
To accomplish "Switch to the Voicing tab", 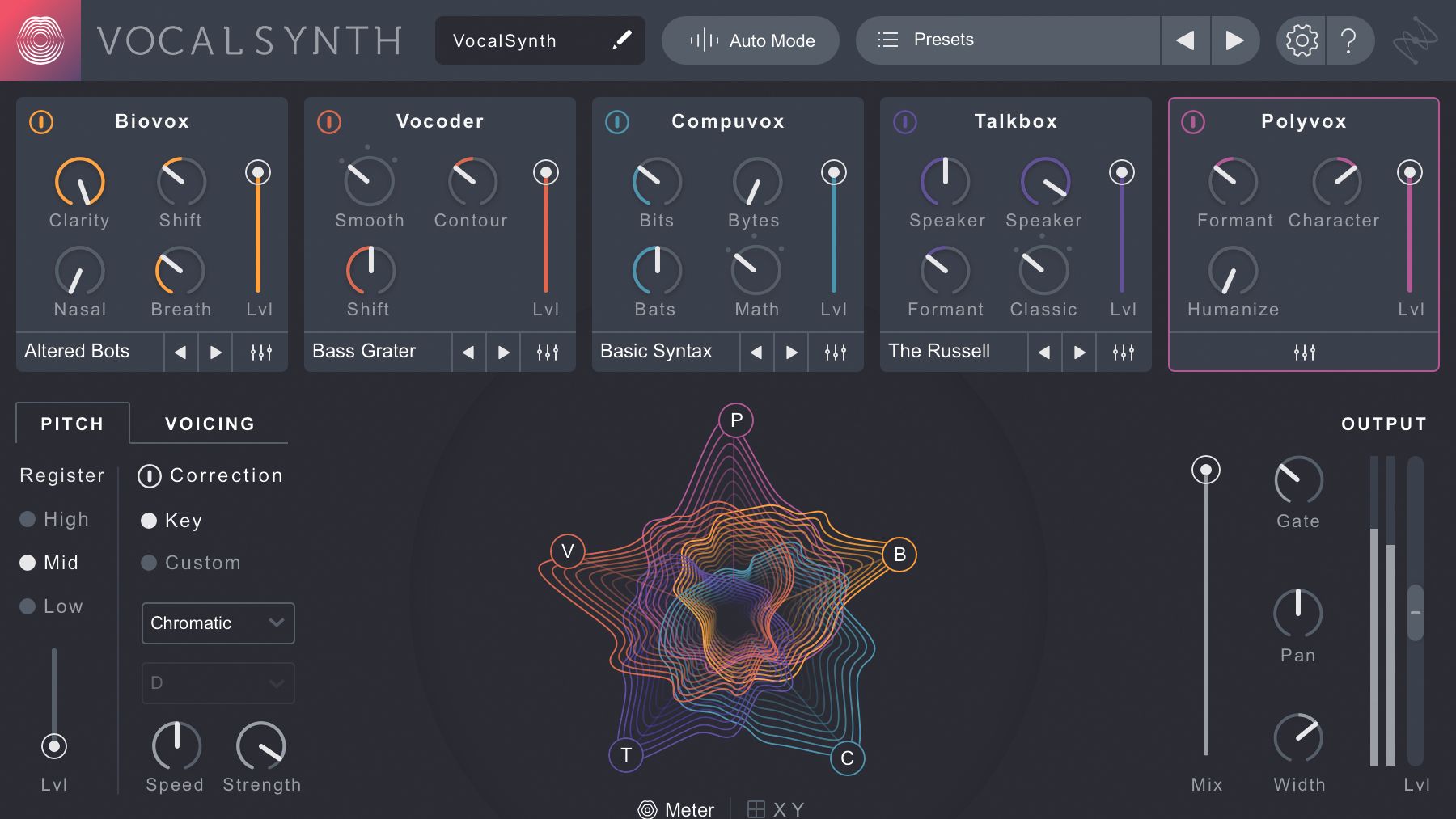I will (210, 423).
